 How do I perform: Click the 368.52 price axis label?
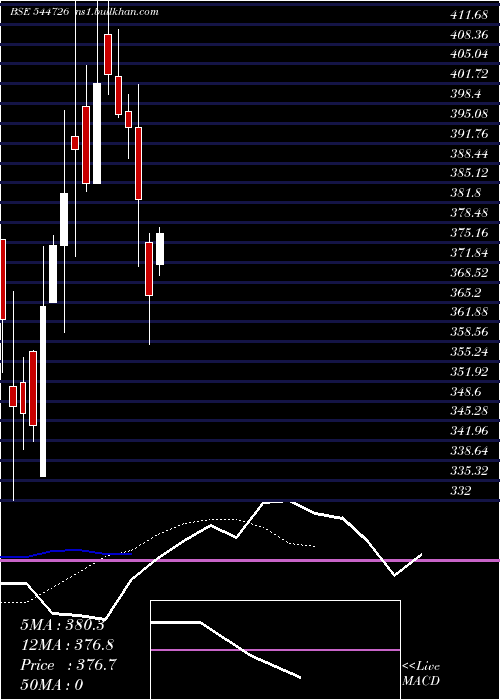point(469,272)
